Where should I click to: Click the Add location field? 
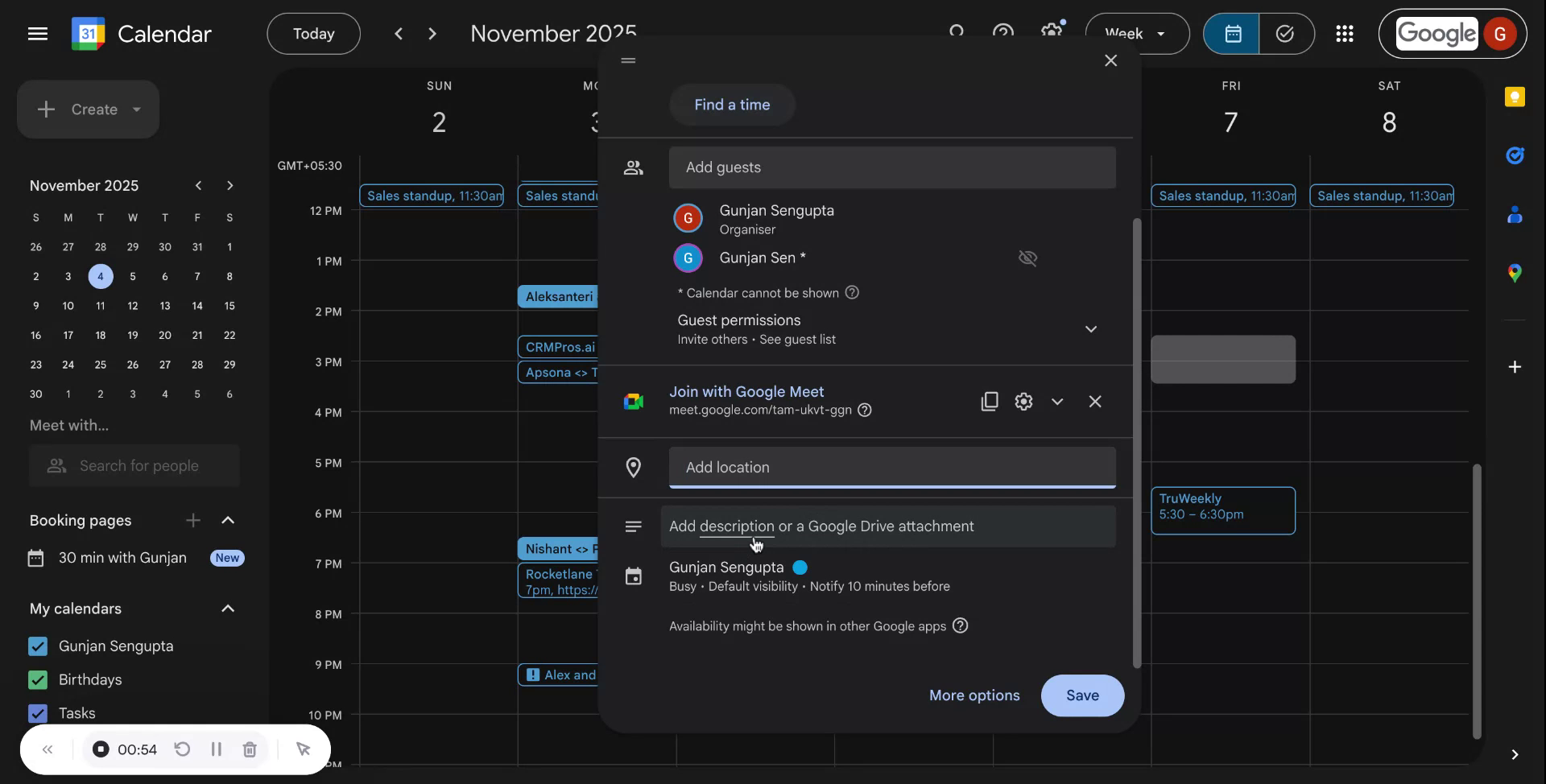[x=891, y=467]
